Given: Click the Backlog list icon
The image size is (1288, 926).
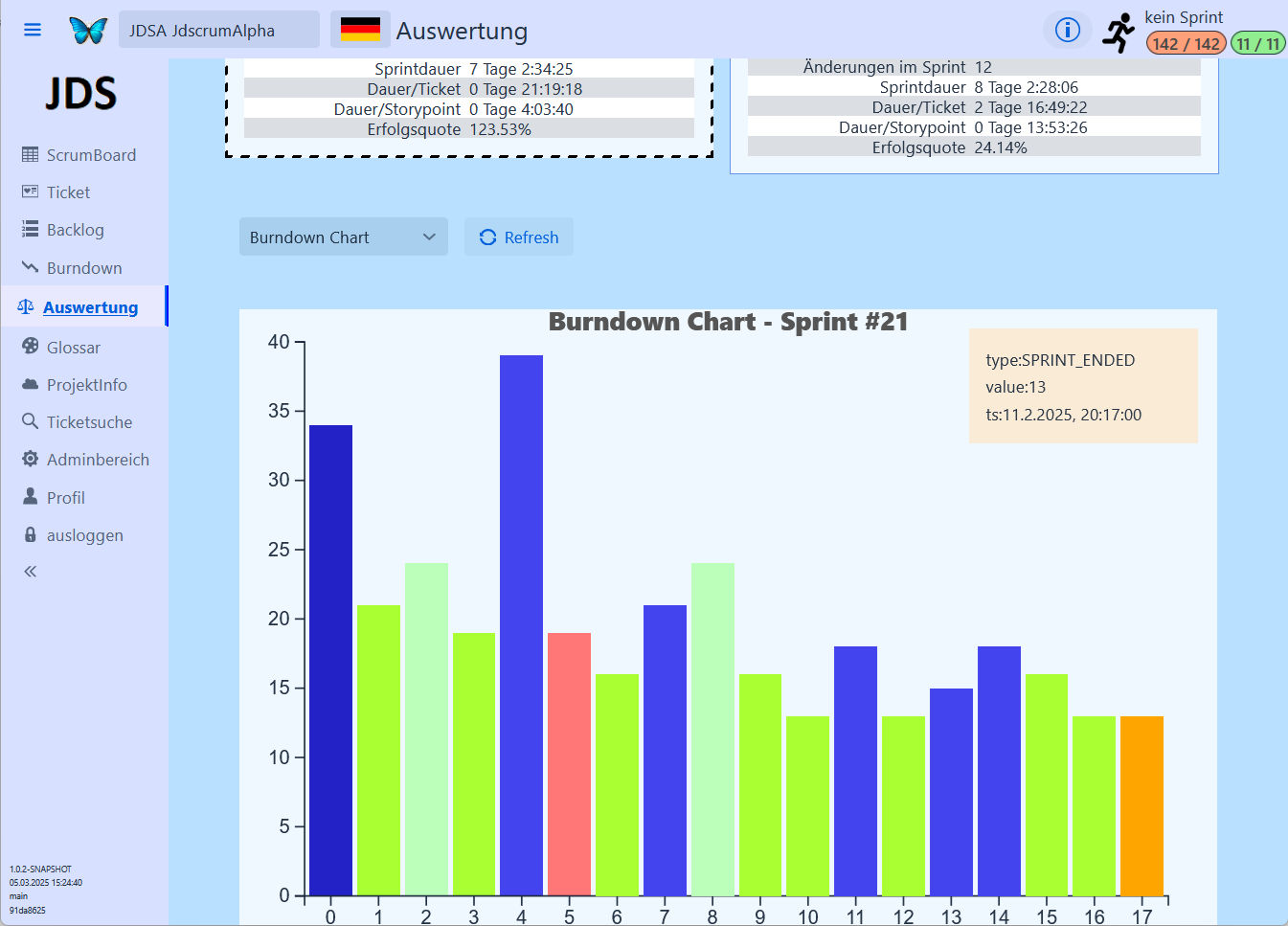Looking at the screenshot, I should pos(31,229).
